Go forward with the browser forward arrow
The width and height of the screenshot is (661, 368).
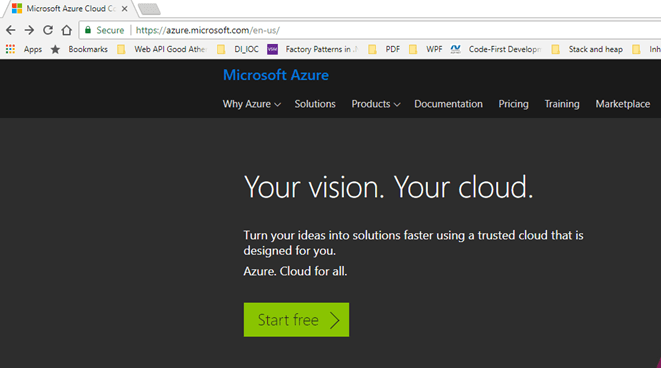click(x=29, y=30)
